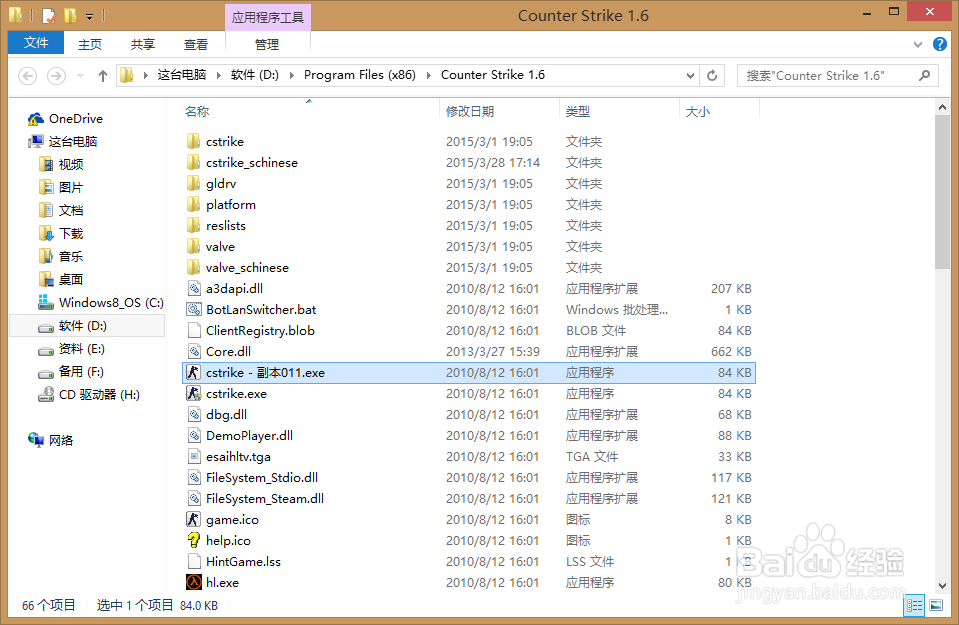Go back using the navigation arrow
This screenshot has height=625, width=959.
28,74
